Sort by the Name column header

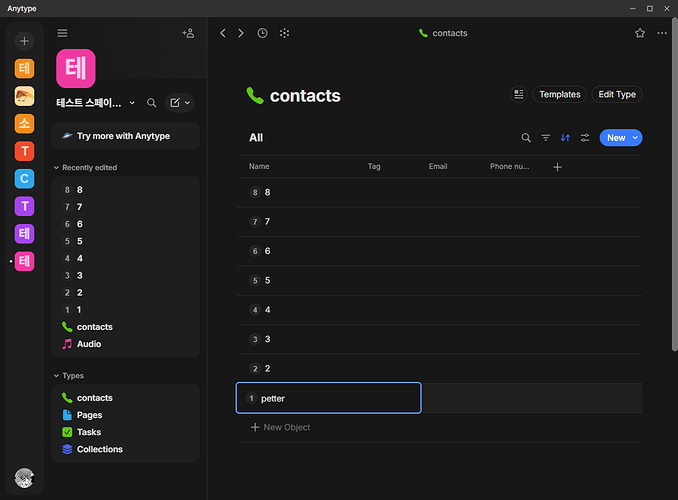[259, 167]
